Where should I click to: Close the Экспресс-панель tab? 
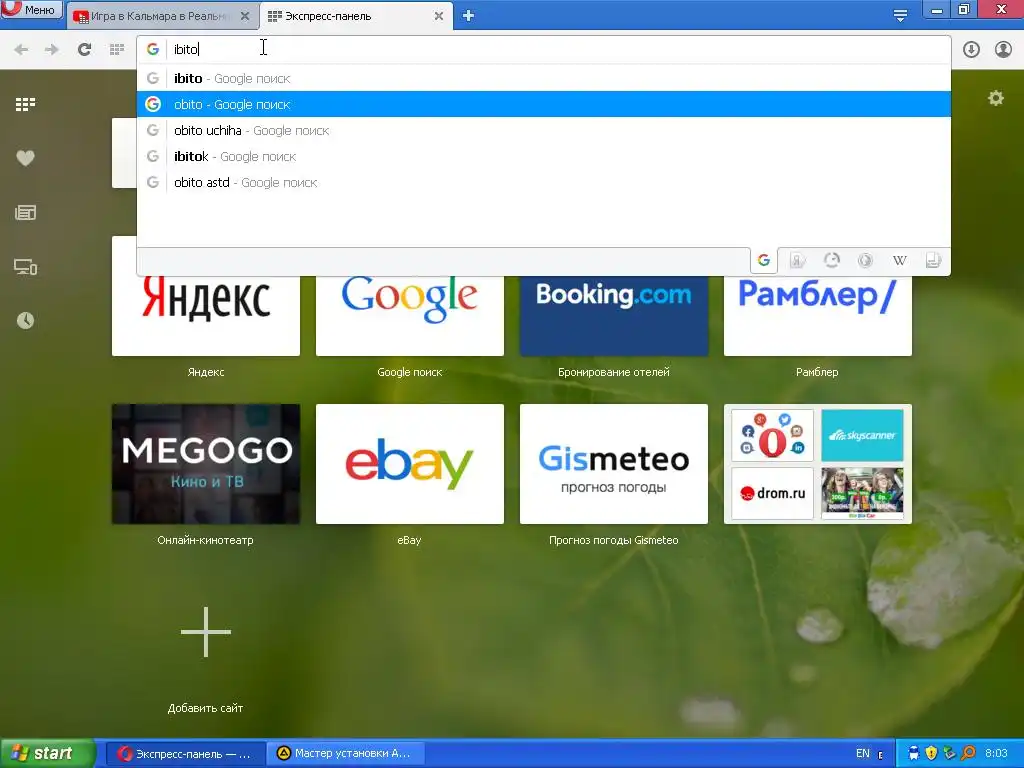pos(439,16)
